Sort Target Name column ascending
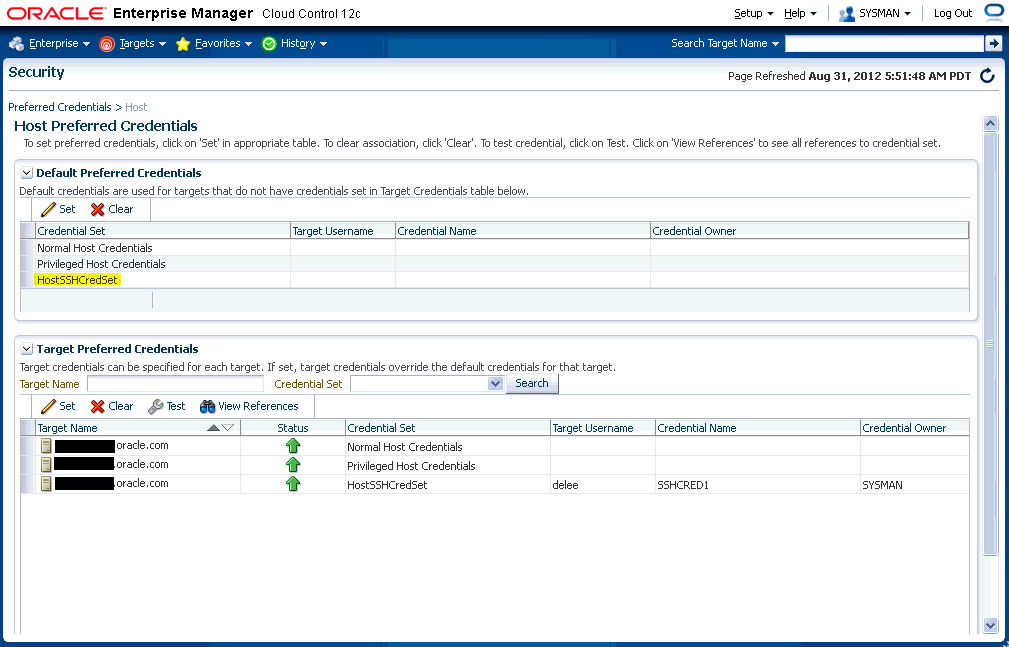Screen dimensions: 1009x647 click(x=214, y=428)
